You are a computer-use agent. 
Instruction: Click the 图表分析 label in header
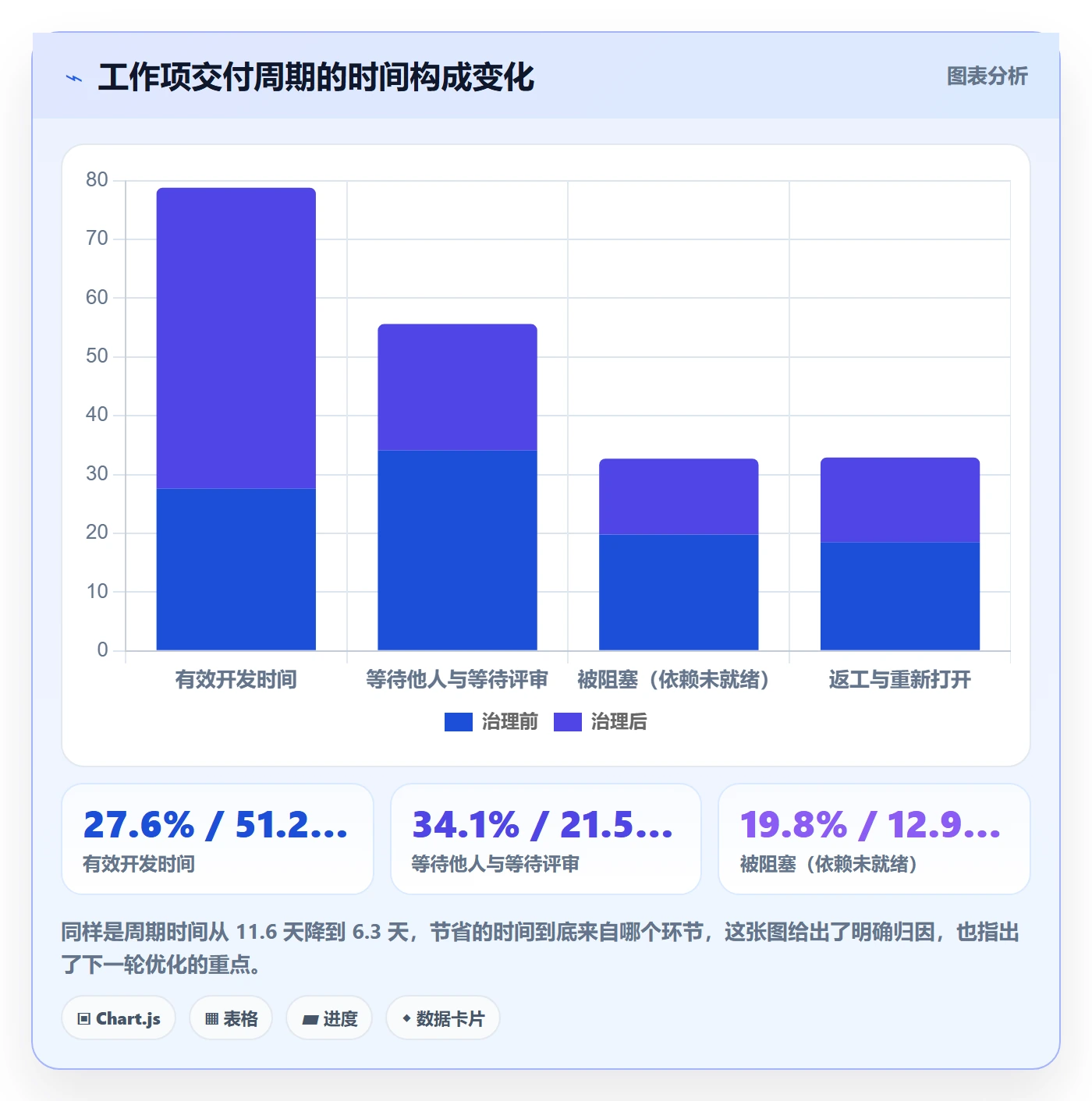click(987, 76)
